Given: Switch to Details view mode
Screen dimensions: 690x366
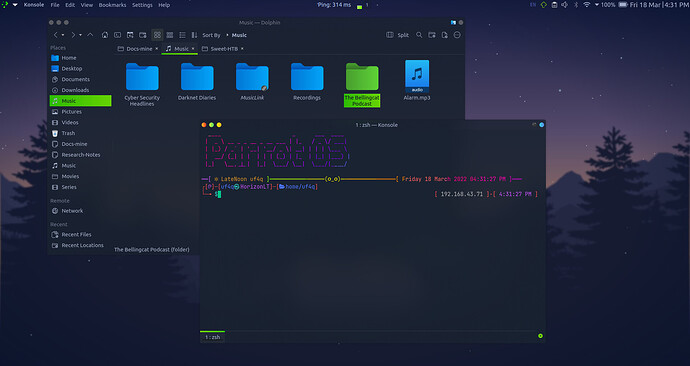Looking at the screenshot, I should point(182,35).
